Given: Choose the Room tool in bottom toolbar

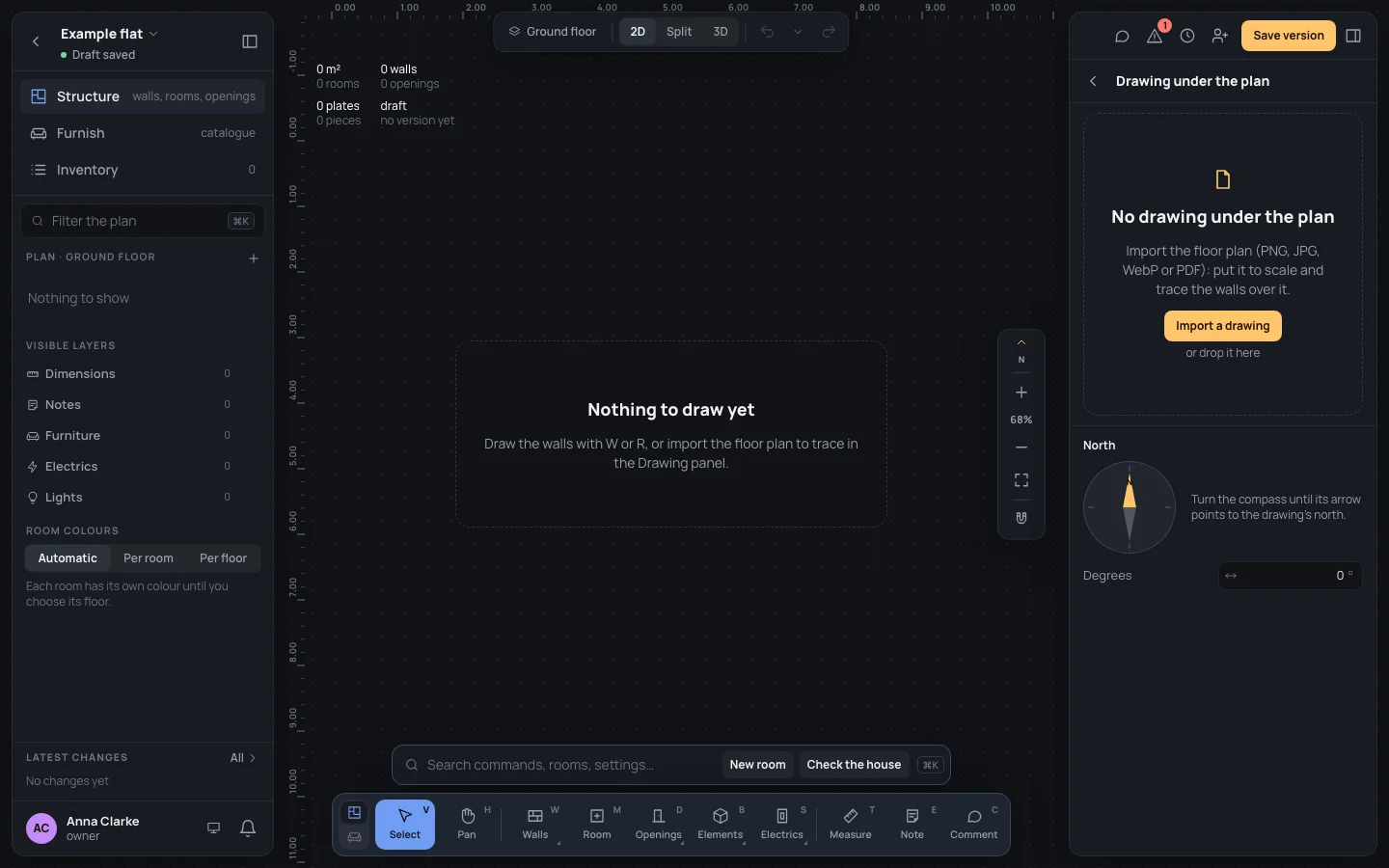Looking at the screenshot, I should (x=597, y=825).
